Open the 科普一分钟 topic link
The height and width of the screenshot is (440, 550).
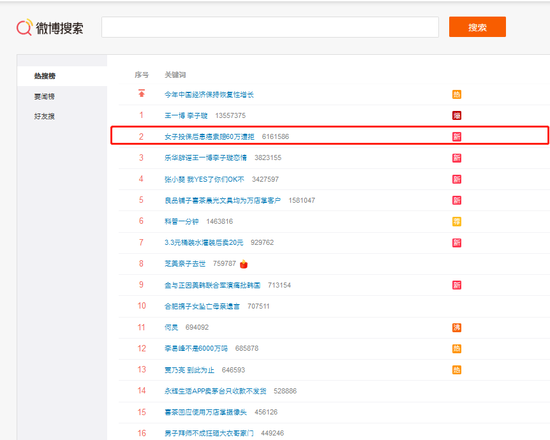(x=181, y=221)
